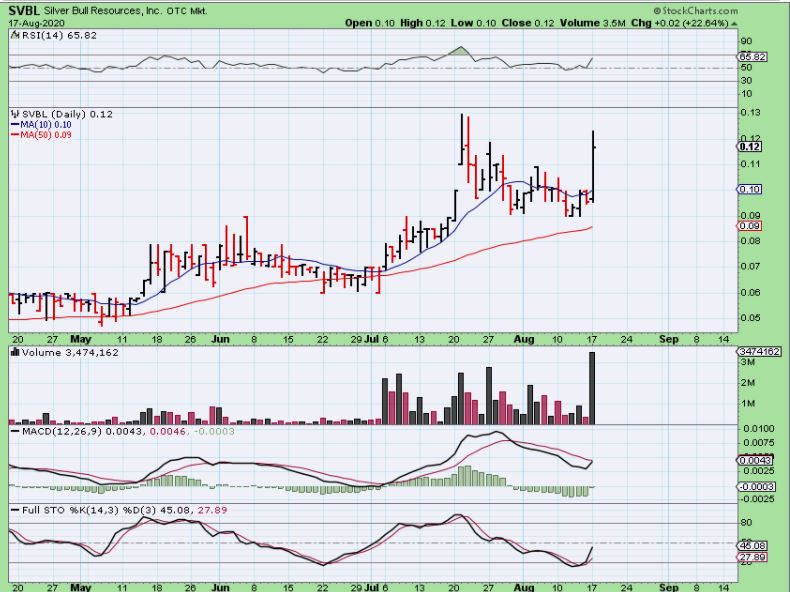This screenshot has height=592, width=790.
Task: Click the MA(10) 0.10 legend entry
Action: 41,124
